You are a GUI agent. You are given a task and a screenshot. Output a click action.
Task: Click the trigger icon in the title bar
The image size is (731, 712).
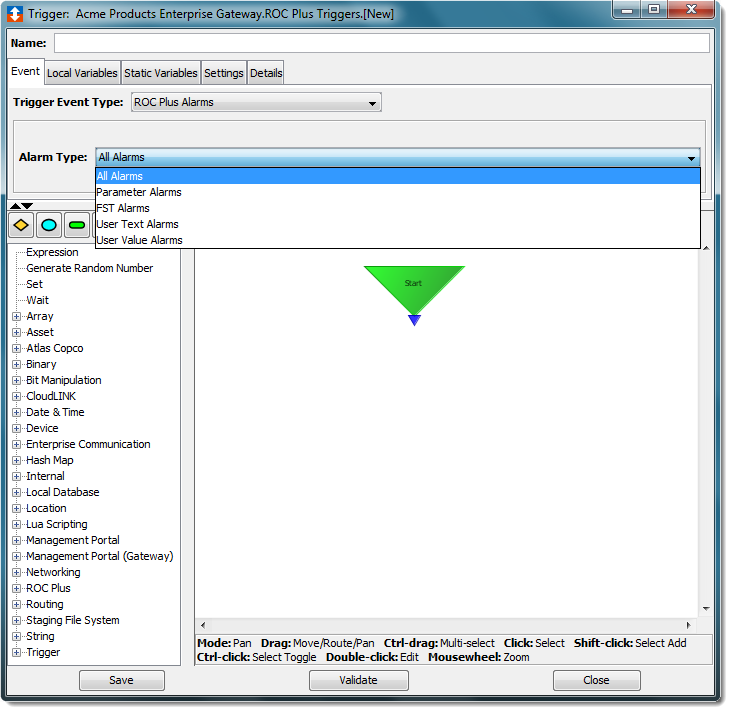point(16,14)
